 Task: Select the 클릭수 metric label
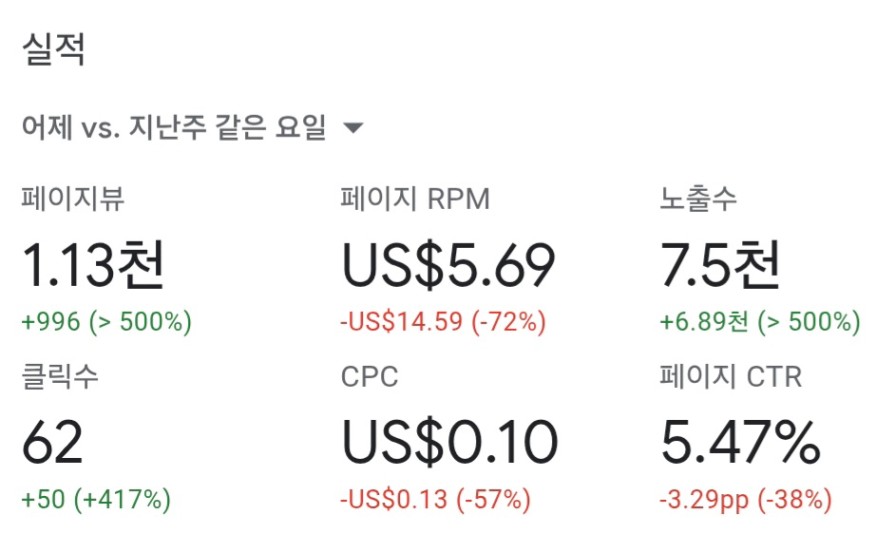[x=60, y=376]
